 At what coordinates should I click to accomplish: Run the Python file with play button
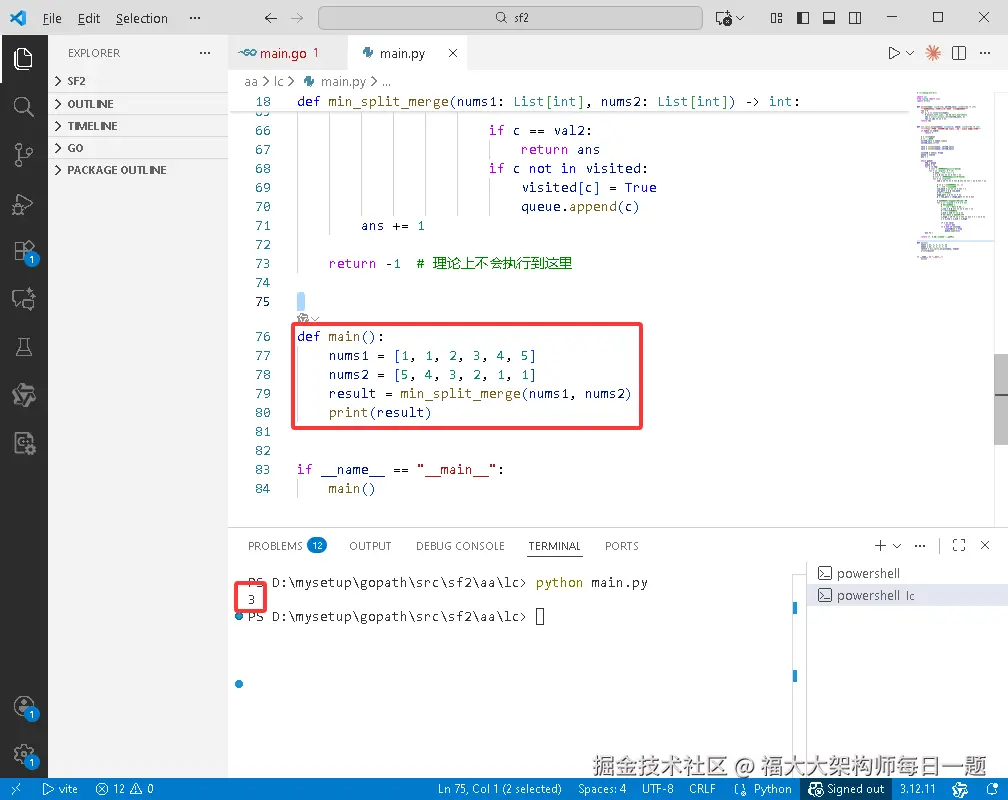coord(894,53)
